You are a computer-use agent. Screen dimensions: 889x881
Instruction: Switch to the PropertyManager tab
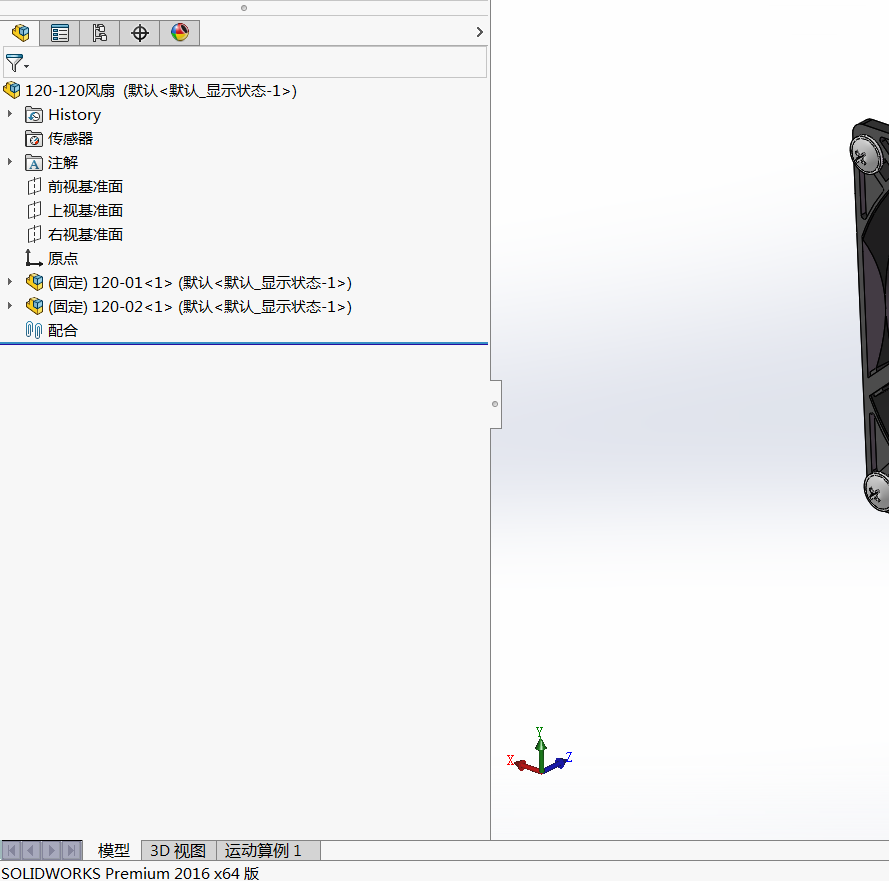60,33
